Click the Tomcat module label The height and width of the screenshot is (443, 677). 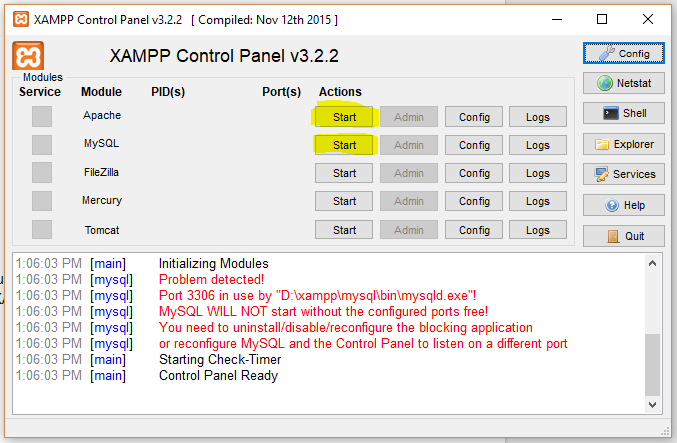coord(102,230)
